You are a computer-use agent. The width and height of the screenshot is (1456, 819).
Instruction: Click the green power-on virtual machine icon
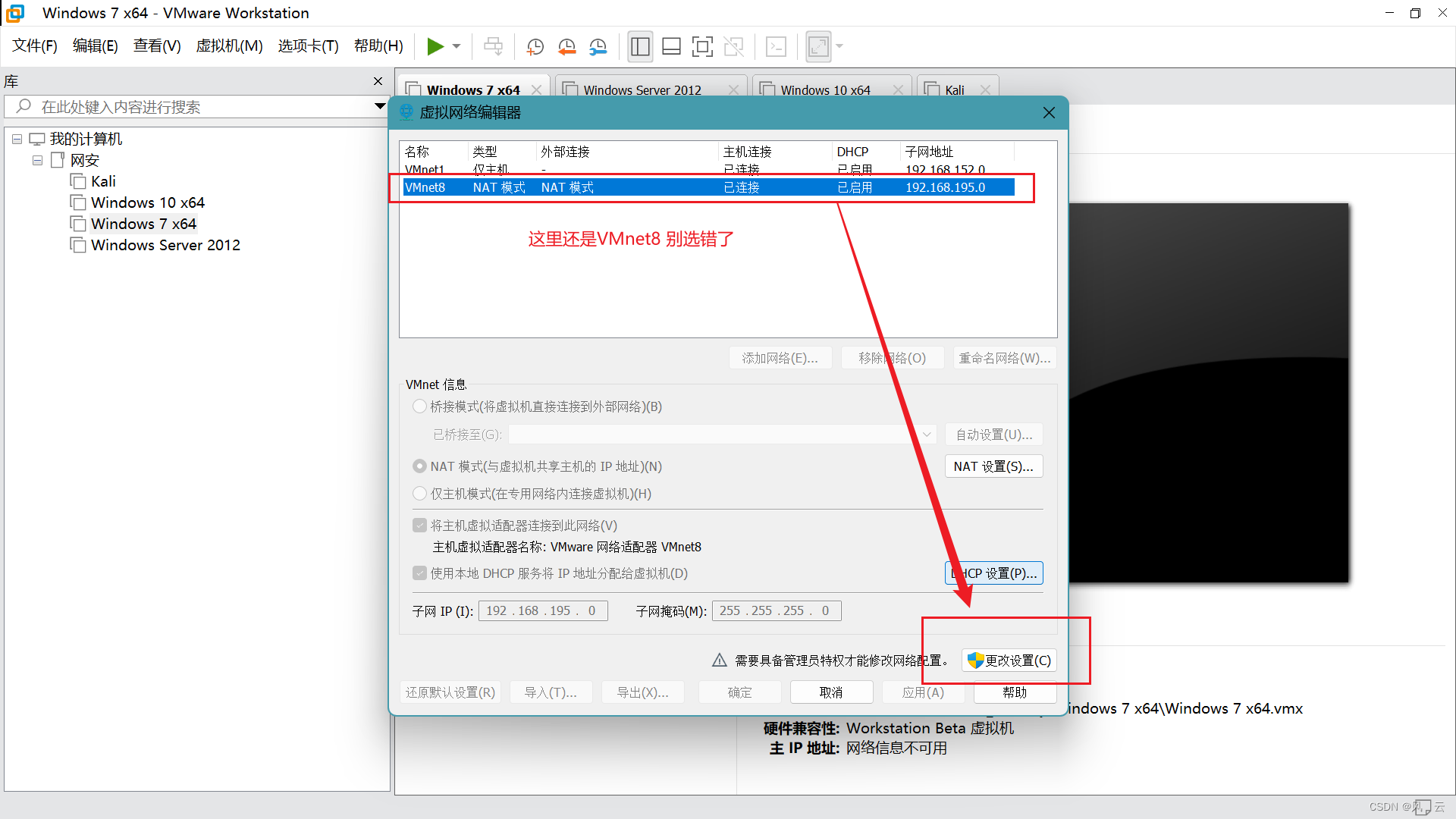coord(436,46)
